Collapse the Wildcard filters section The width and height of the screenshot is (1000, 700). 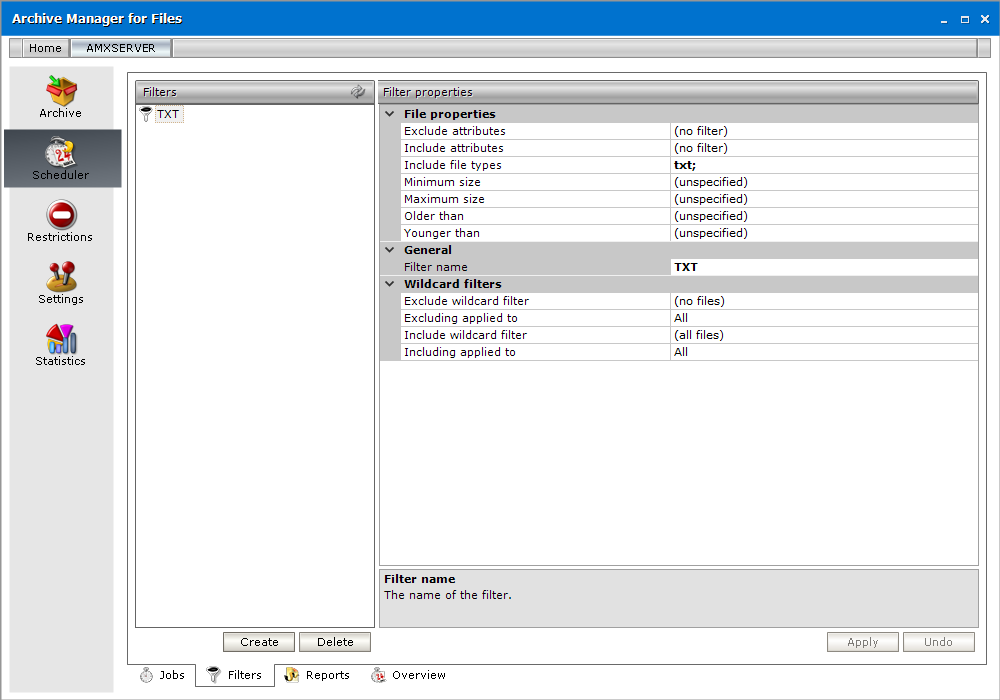[389, 284]
